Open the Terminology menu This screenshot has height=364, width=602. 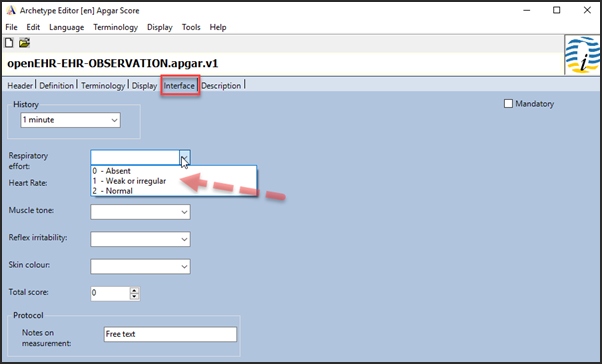point(116,27)
